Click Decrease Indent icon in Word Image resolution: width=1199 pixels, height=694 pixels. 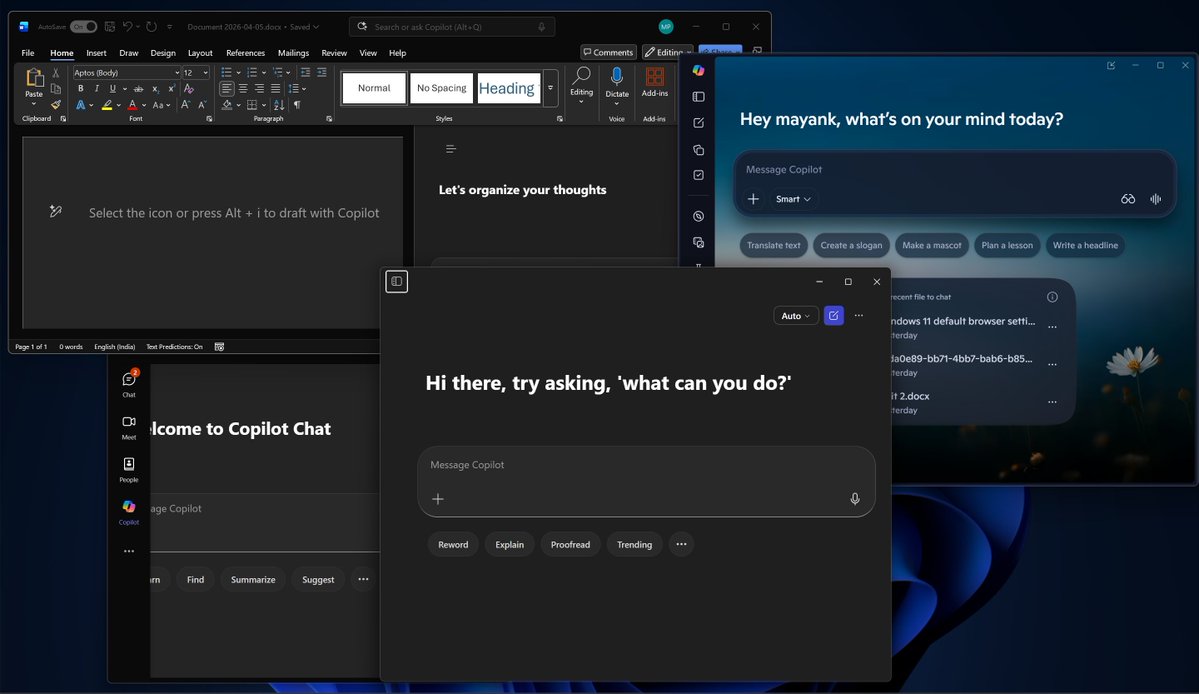click(x=305, y=73)
